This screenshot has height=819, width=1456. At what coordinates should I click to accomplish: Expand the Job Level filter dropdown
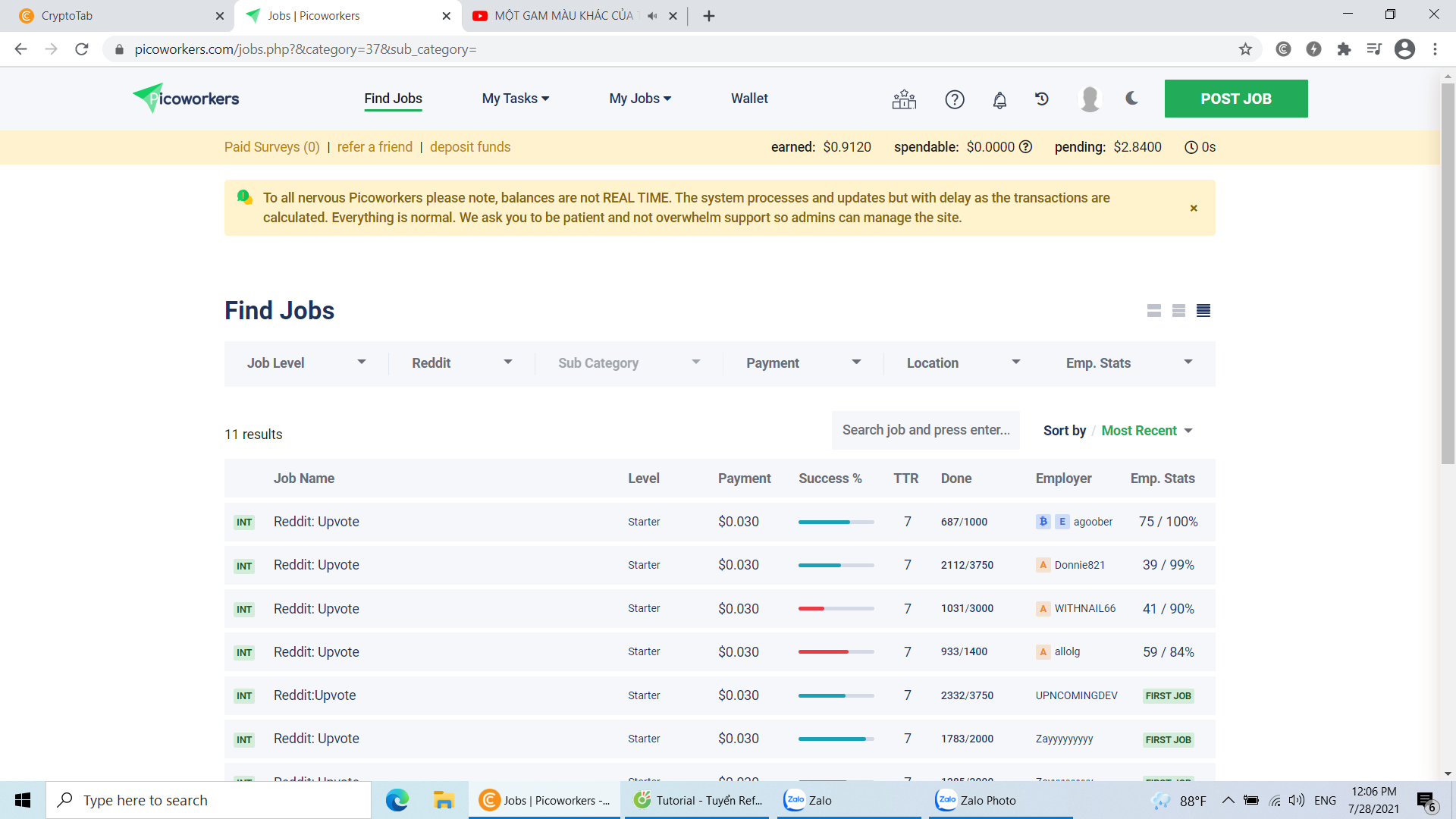306,363
